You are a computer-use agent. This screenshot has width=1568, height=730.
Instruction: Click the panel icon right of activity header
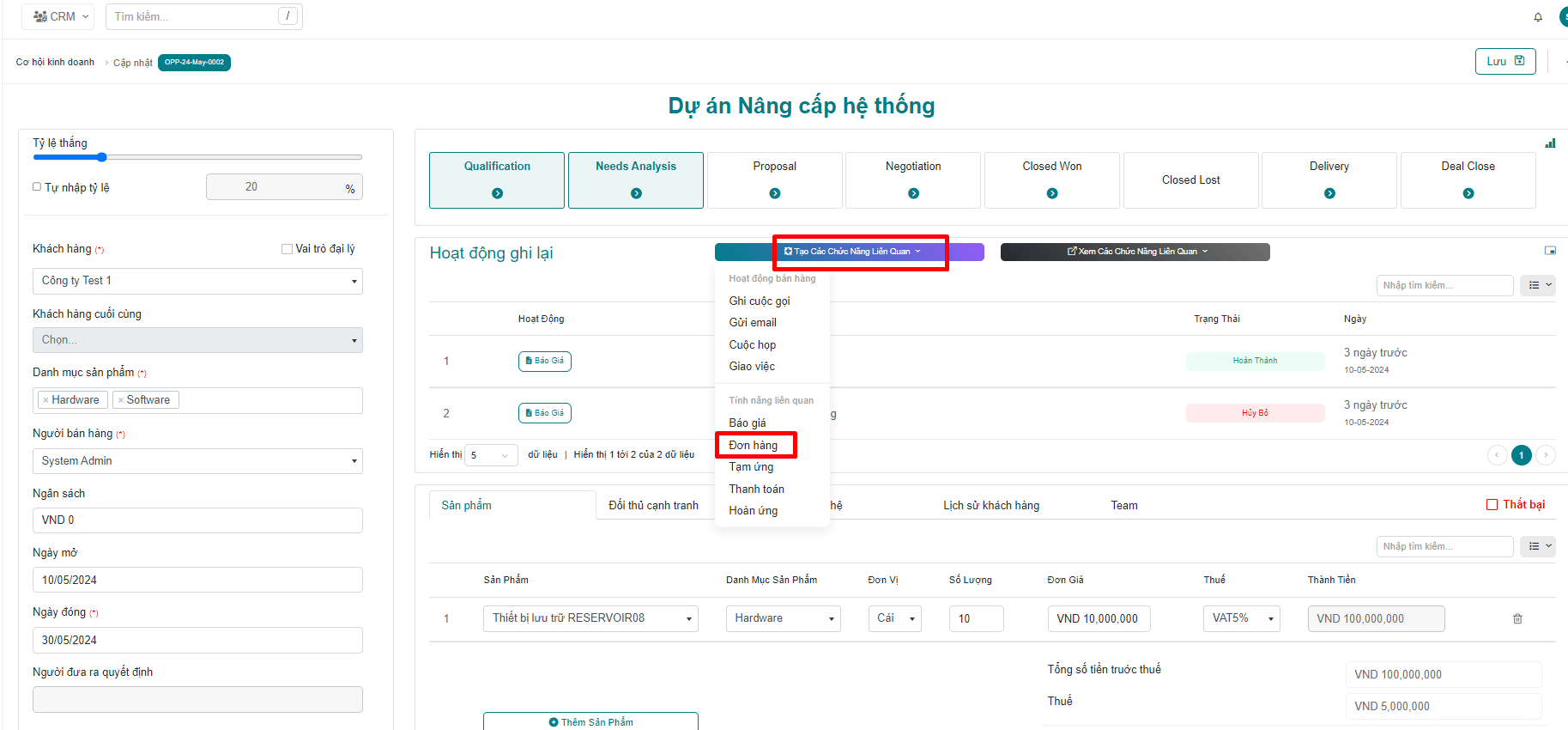tap(1550, 251)
